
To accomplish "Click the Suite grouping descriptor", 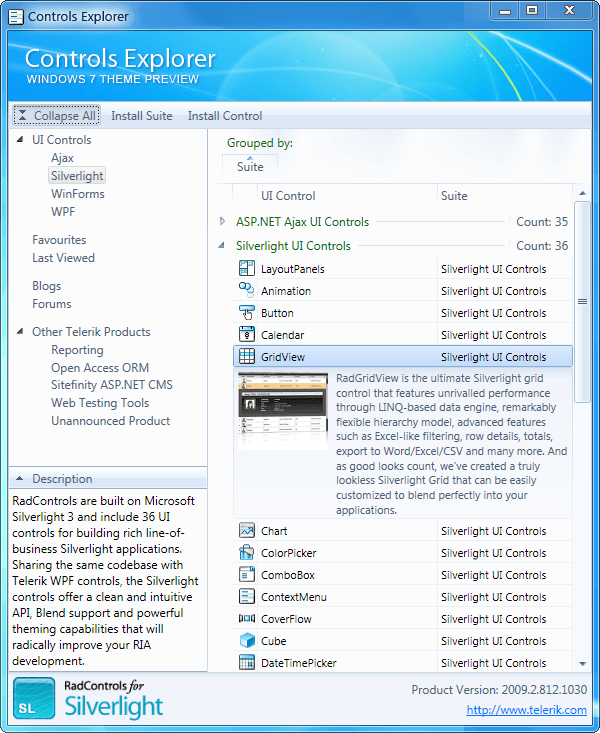I will 250,166.
